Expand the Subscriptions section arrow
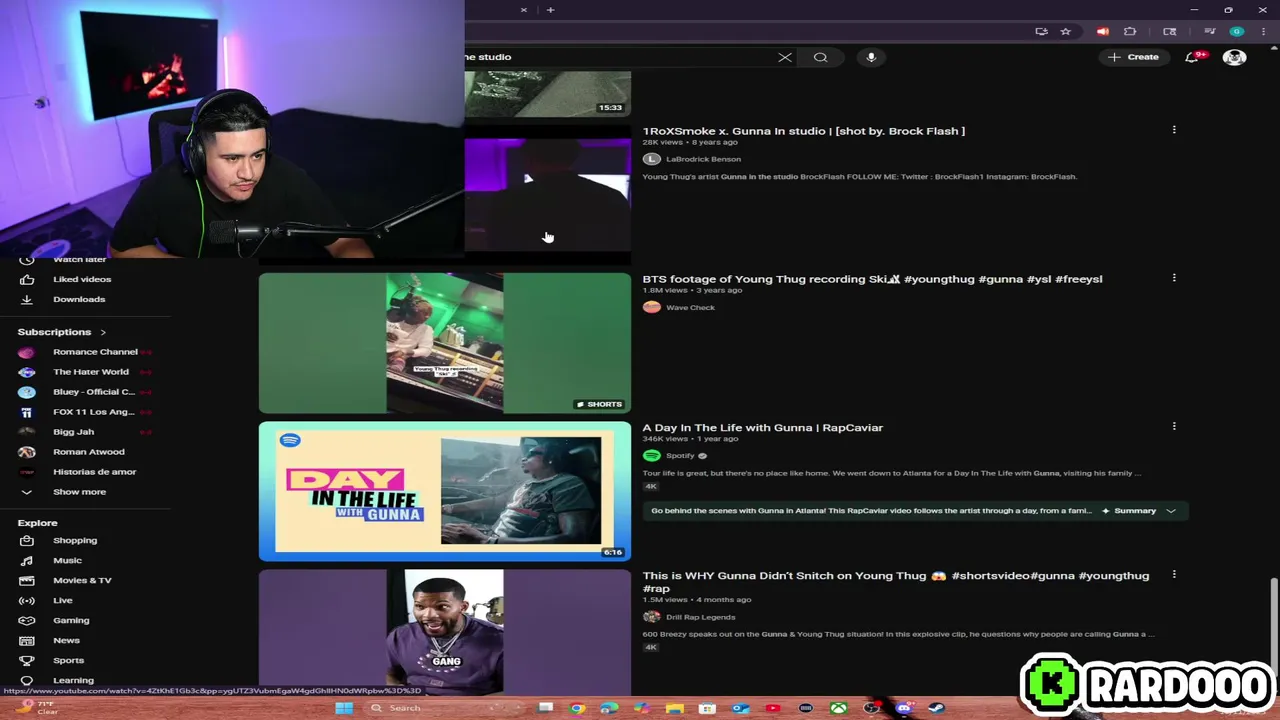The height and width of the screenshot is (720, 1280). pyautogui.click(x=103, y=332)
